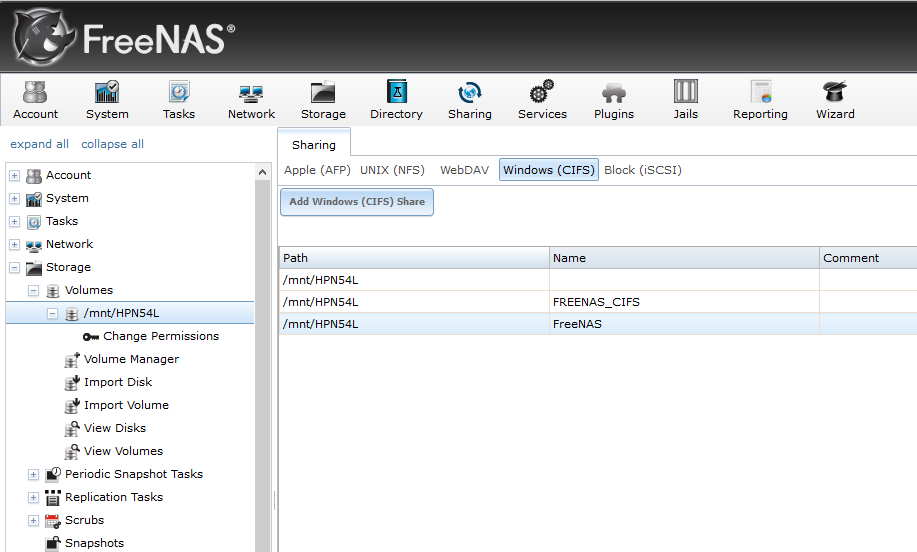
Task: Sort by the Name column header
Action: 684,258
